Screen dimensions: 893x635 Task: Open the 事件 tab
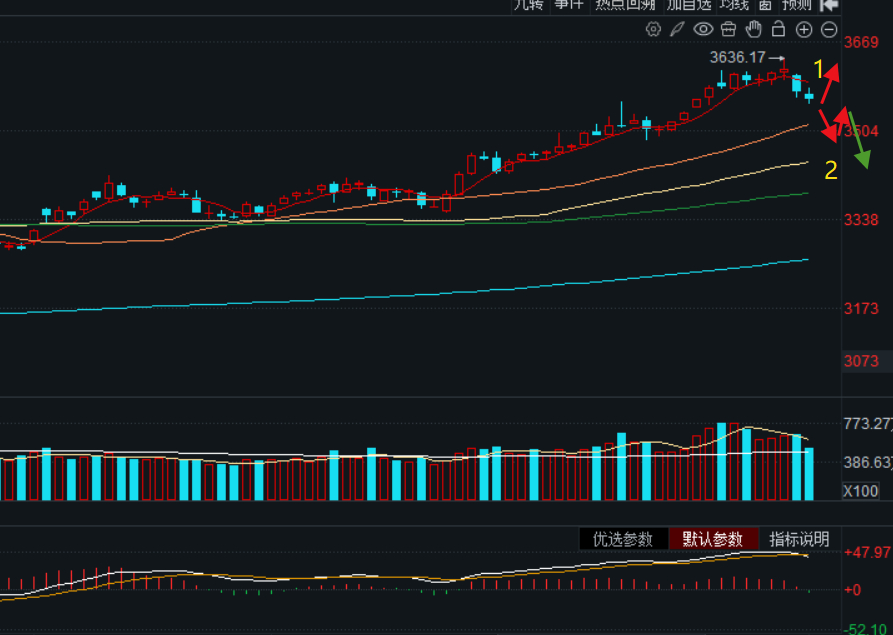click(x=569, y=5)
